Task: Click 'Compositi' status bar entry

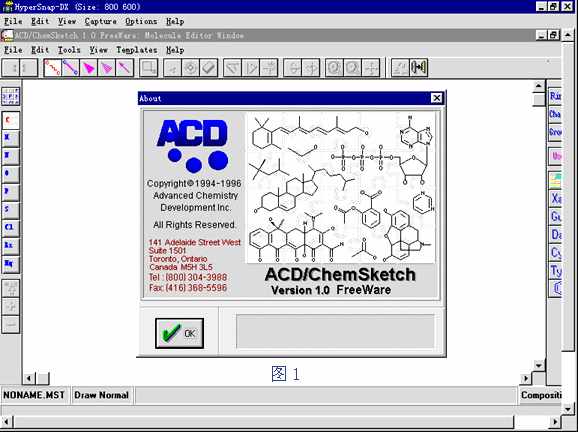Action: 540,395
